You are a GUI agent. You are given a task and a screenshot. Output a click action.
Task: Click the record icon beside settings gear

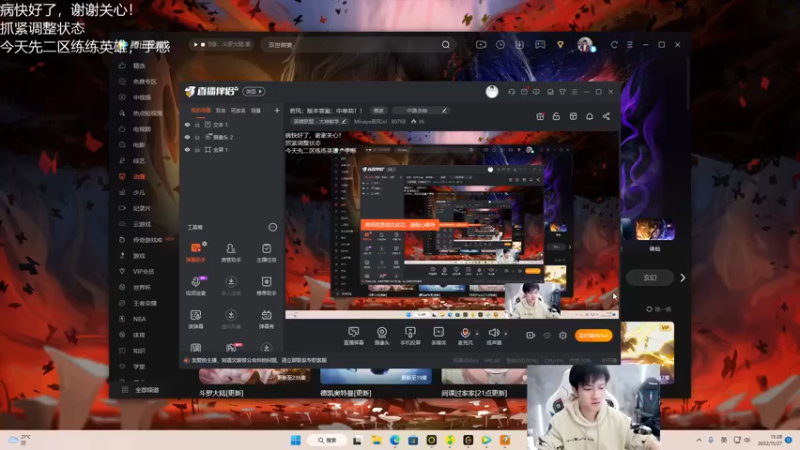coord(531,335)
